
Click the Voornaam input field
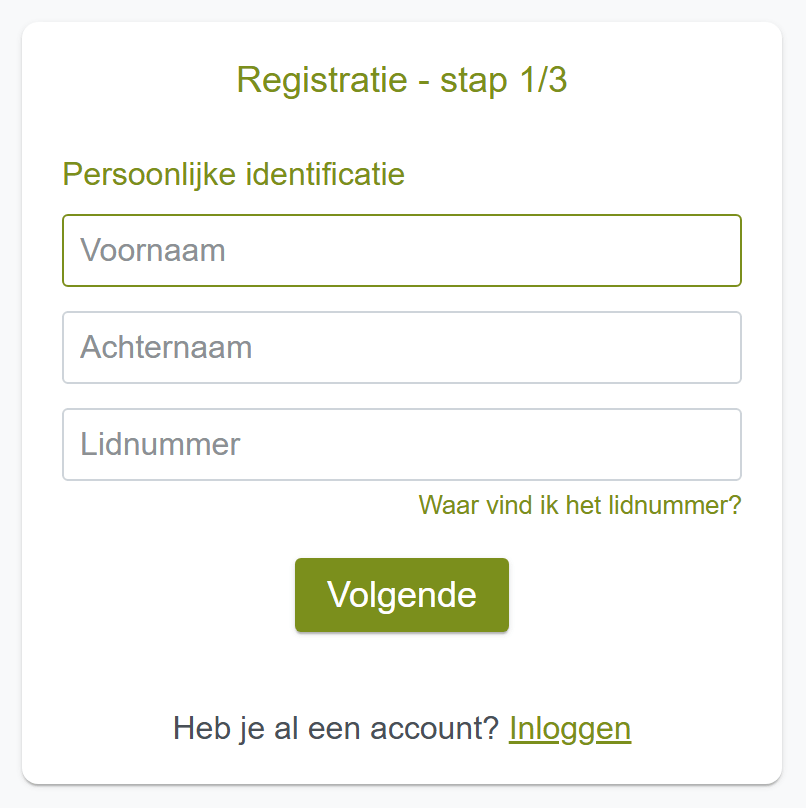(x=402, y=250)
